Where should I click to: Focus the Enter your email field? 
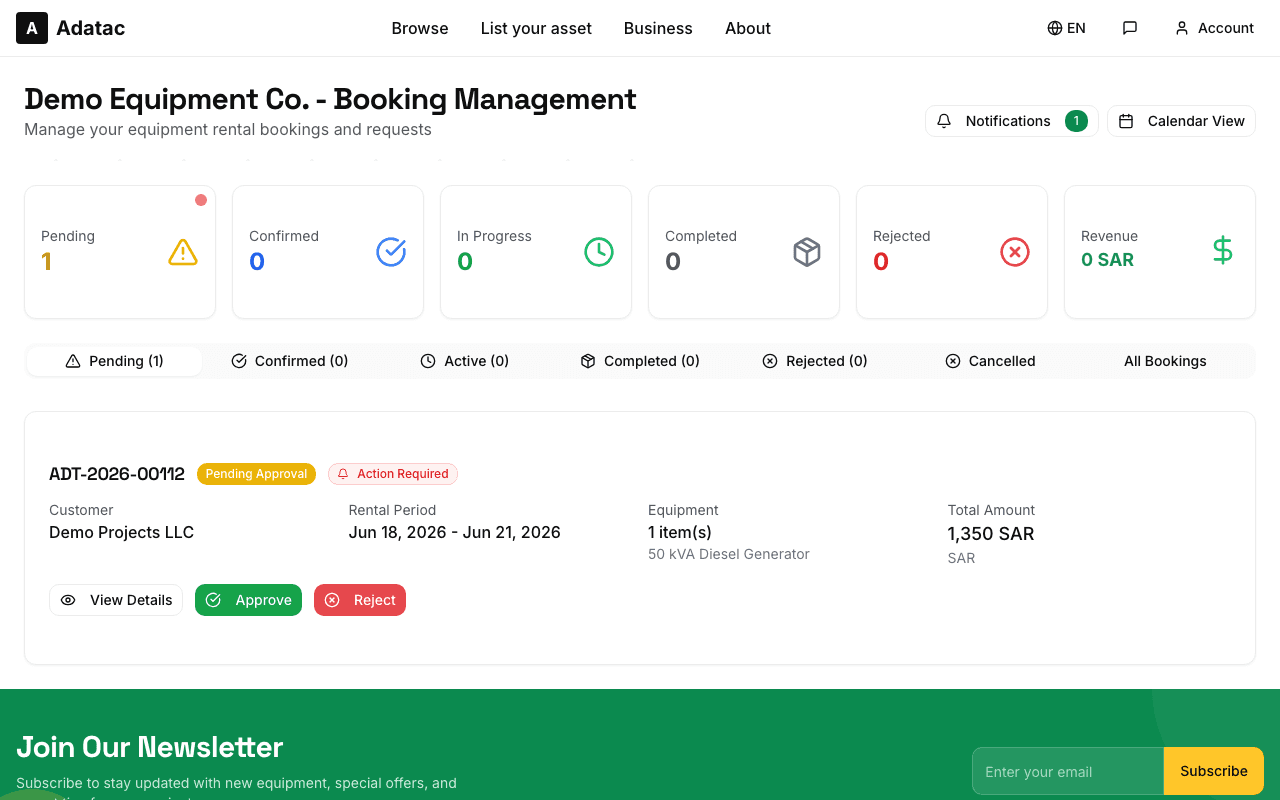[1068, 771]
